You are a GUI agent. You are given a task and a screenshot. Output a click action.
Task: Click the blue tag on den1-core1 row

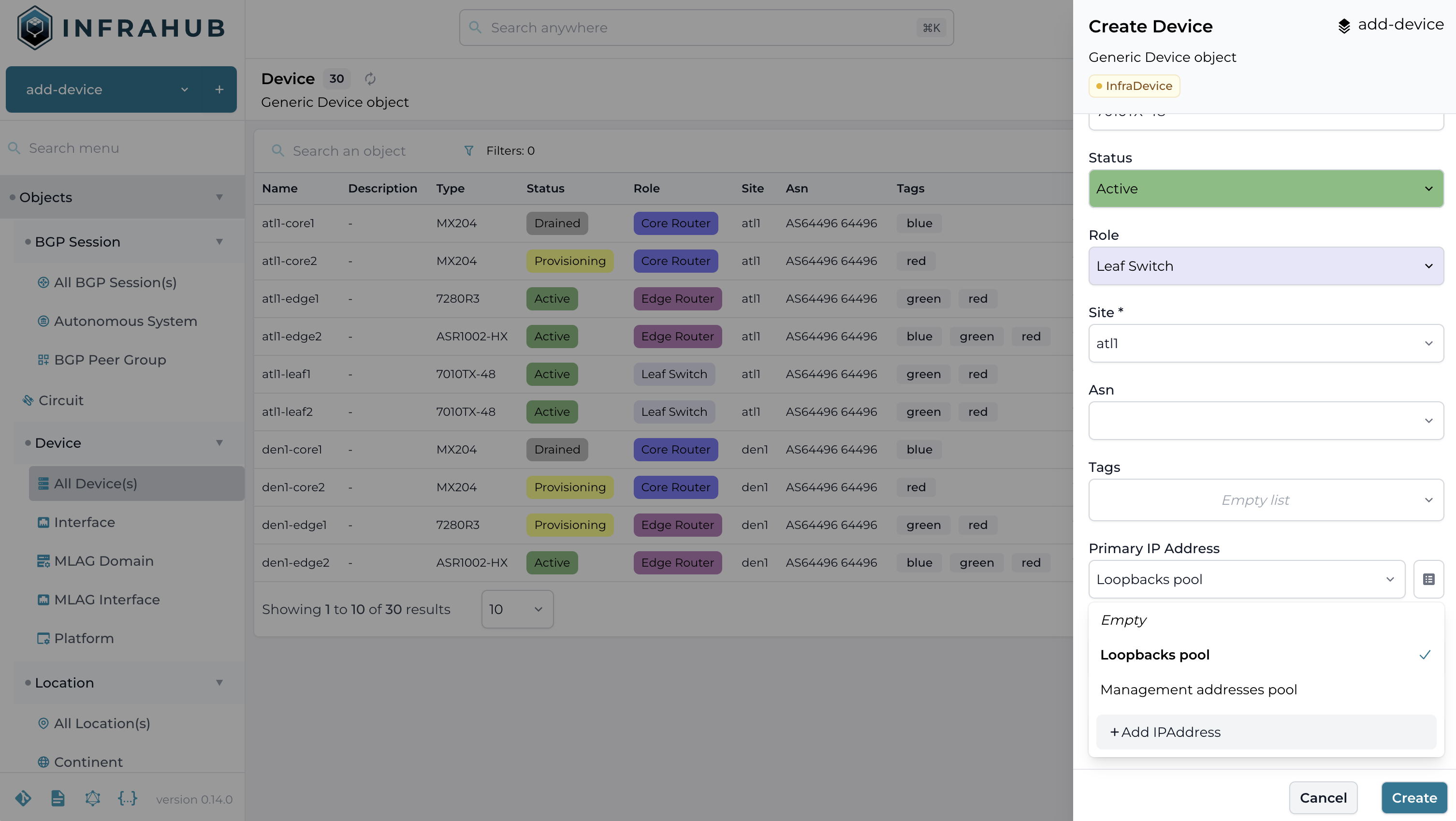(x=919, y=450)
